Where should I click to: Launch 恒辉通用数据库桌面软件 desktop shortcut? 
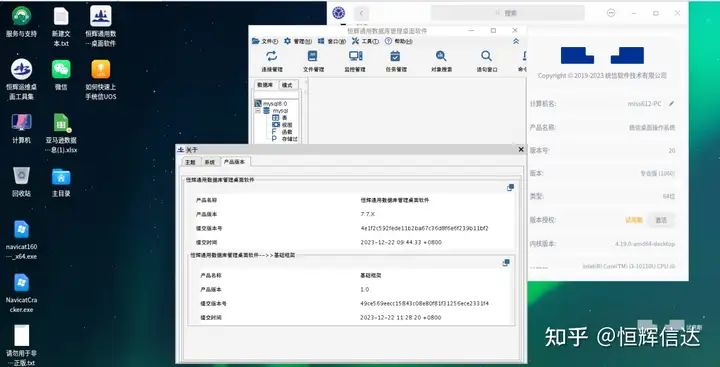click(101, 27)
